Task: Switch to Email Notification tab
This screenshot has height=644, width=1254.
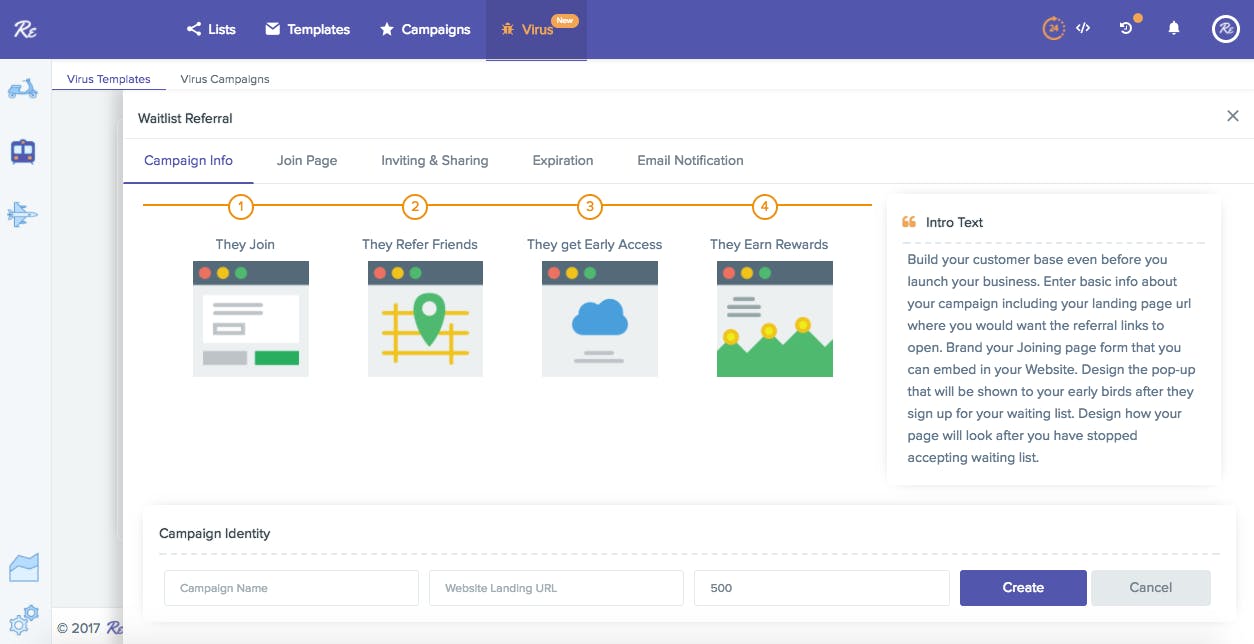Action: 690,160
